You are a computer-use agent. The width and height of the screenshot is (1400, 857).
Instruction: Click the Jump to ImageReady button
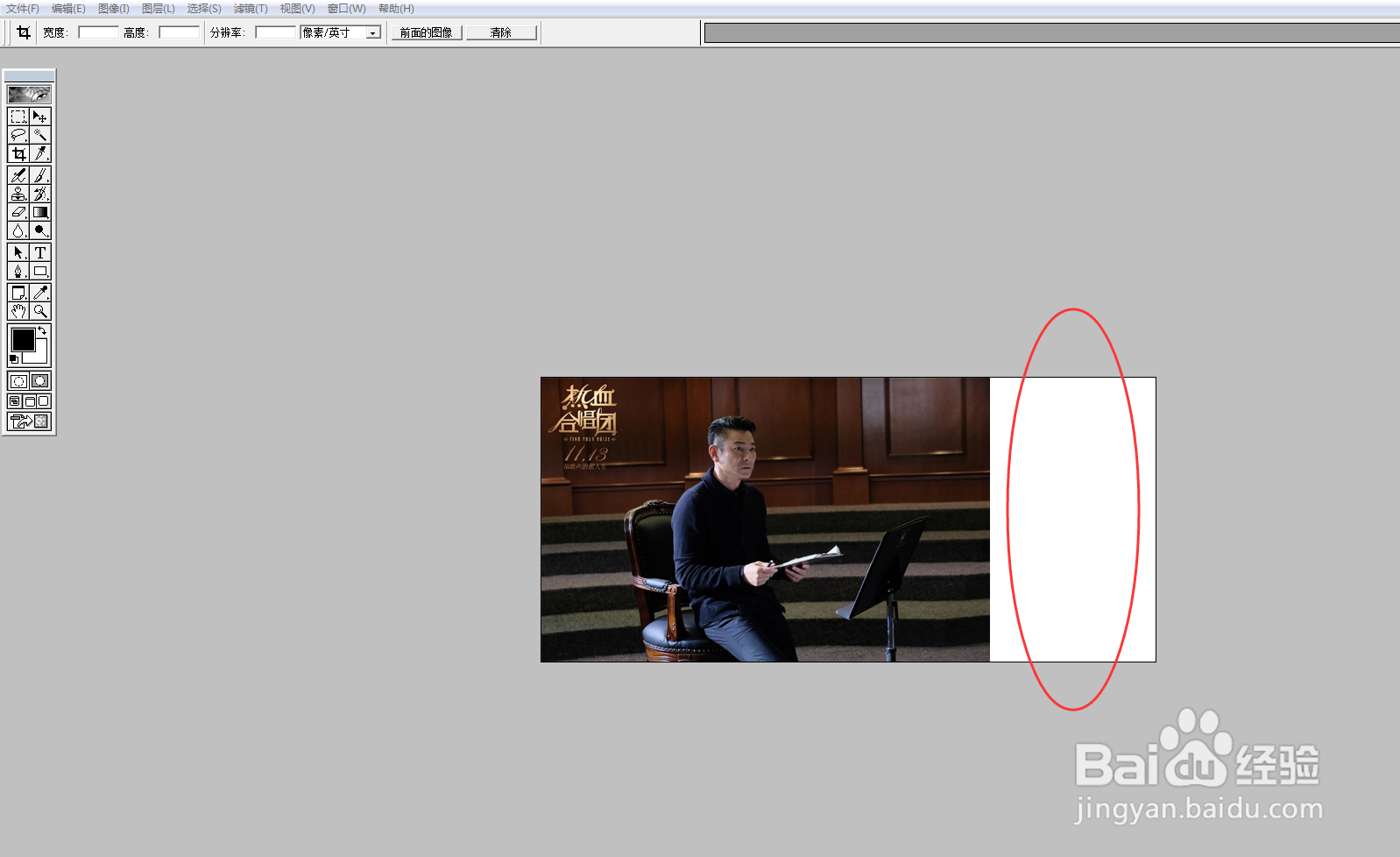pos(29,421)
